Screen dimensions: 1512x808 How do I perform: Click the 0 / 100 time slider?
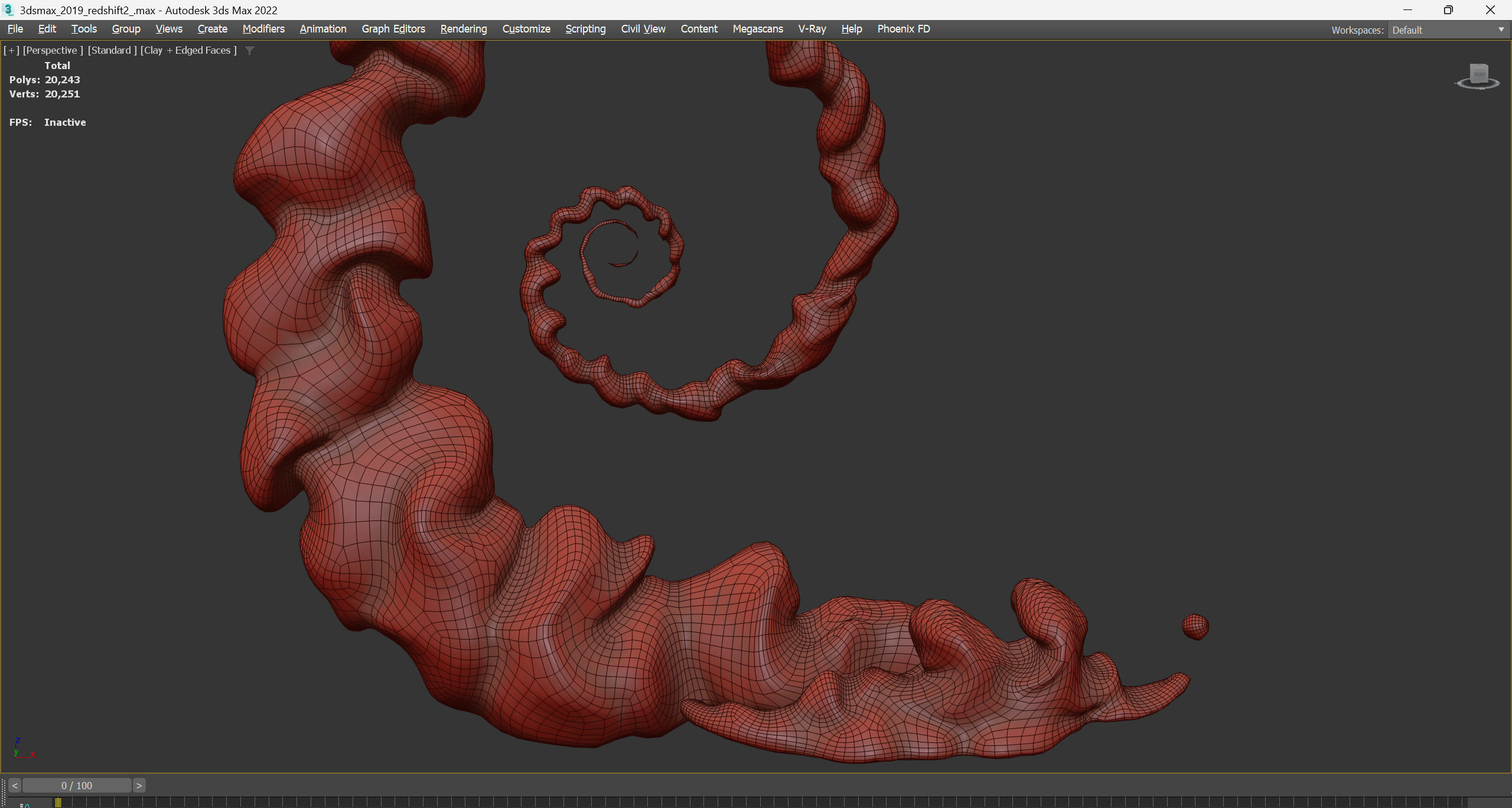point(77,786)
